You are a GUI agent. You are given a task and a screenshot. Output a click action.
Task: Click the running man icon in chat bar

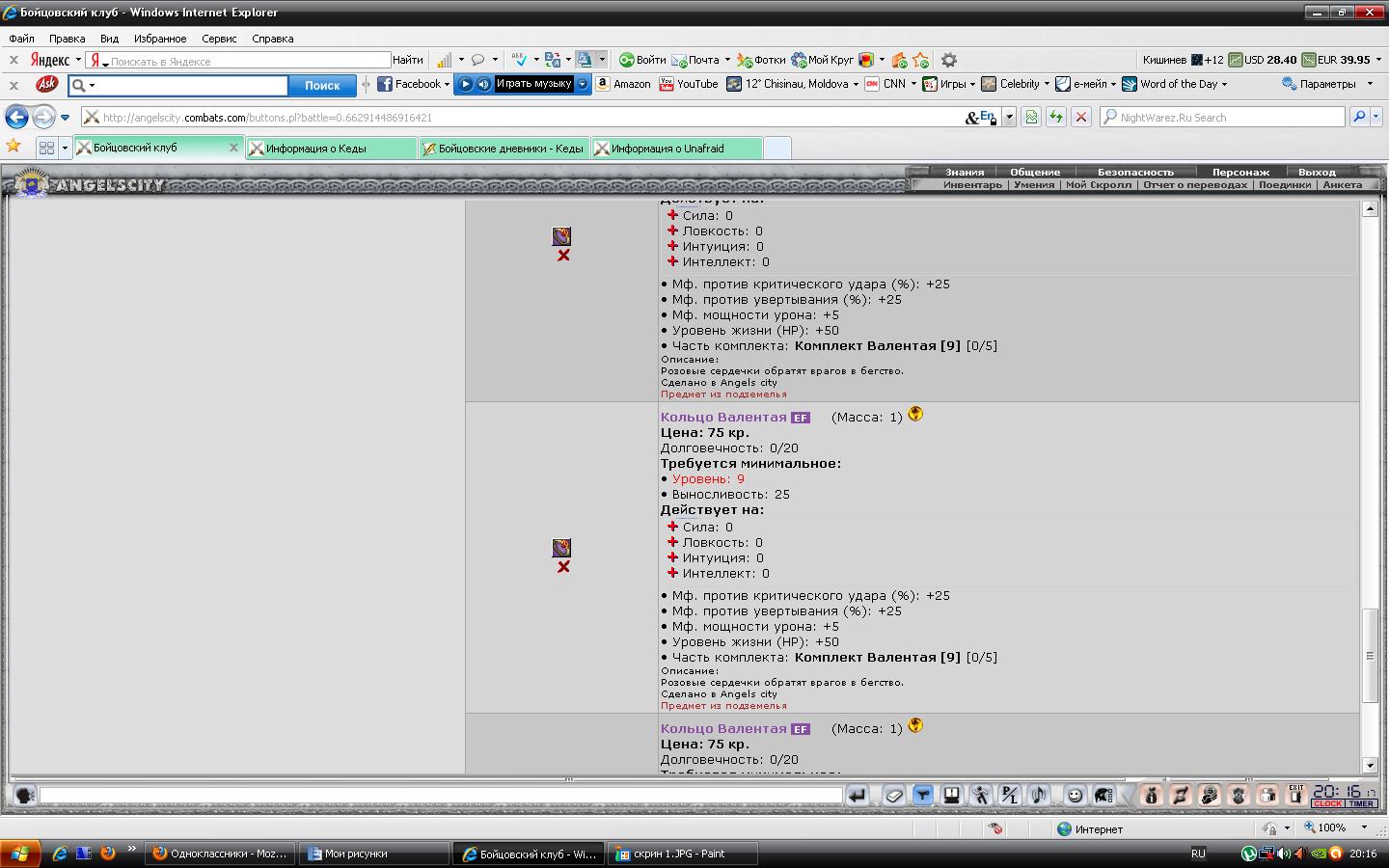(981, 796)
